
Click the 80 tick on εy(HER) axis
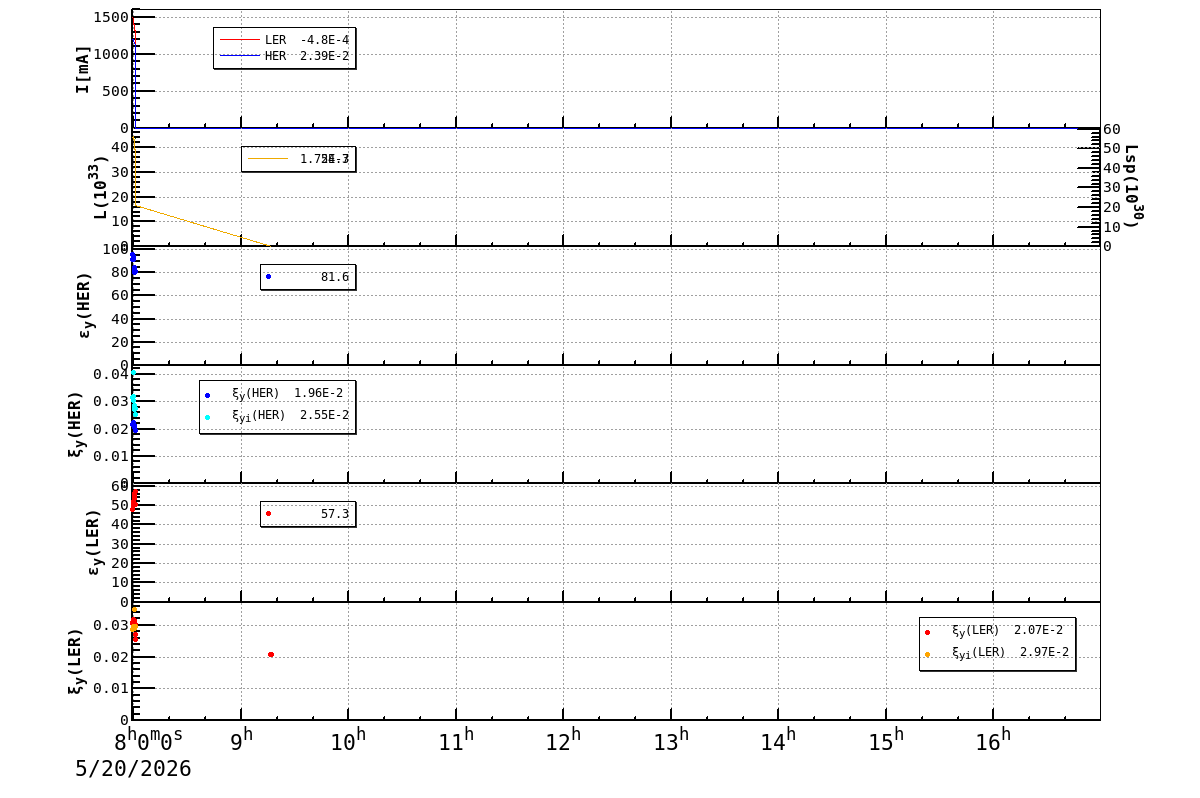(x=120, y=272)
